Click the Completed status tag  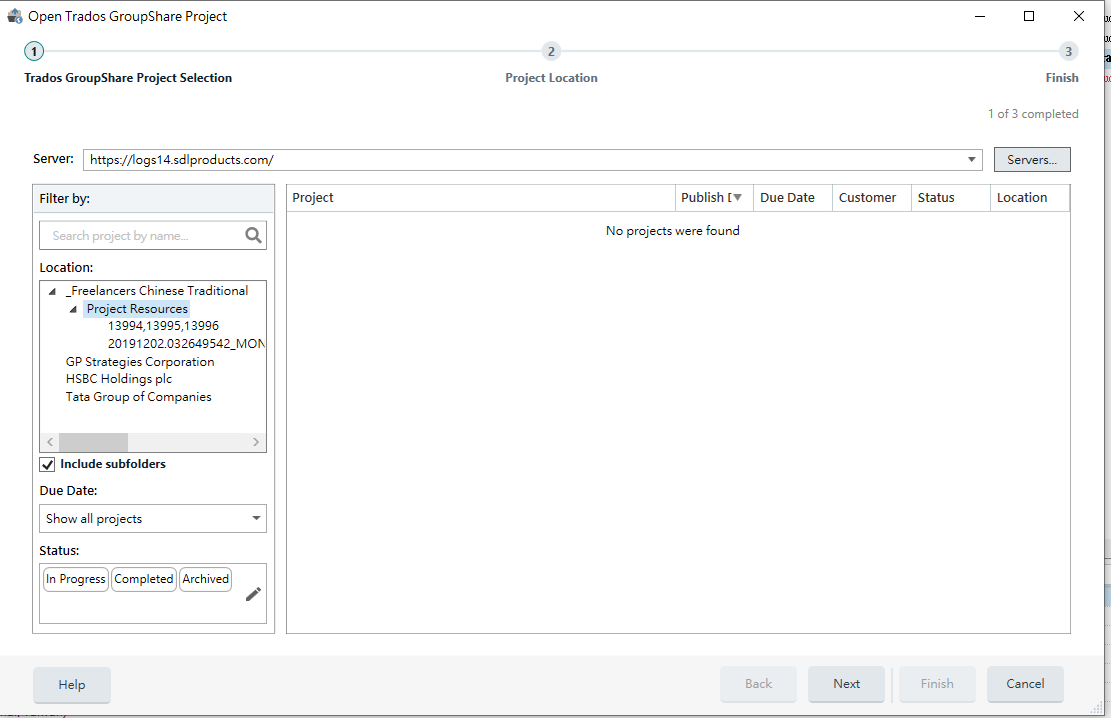[144, 579]
